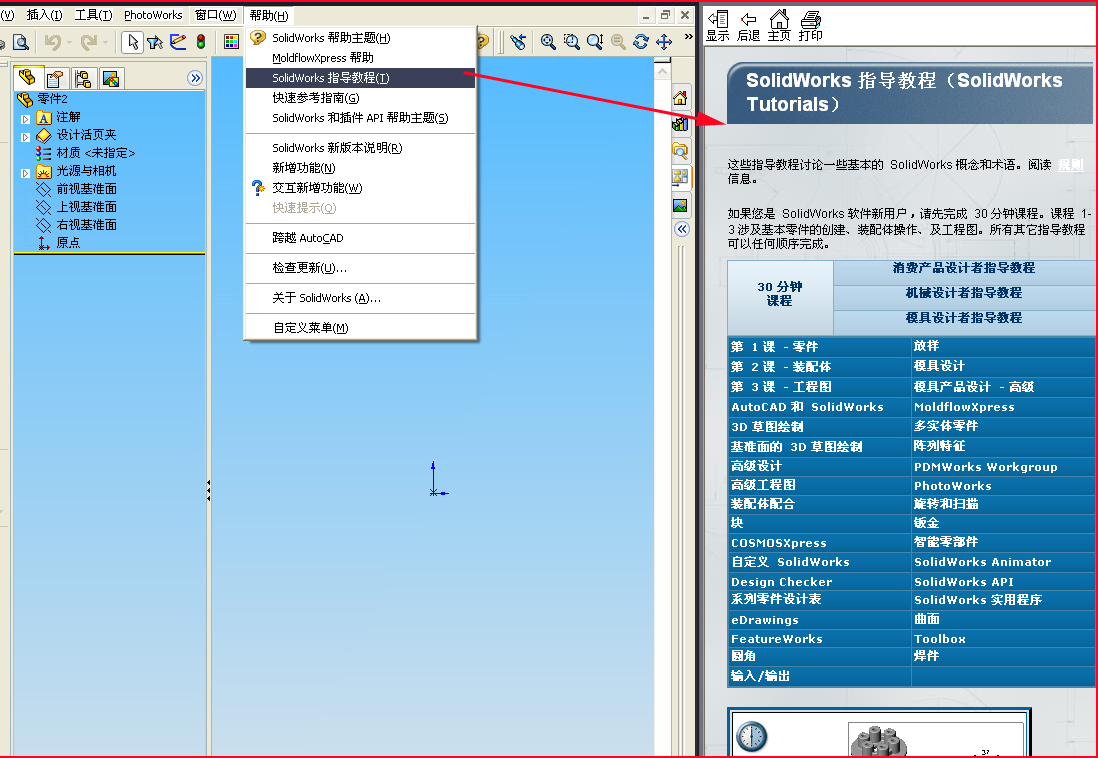Open the PhotoWorks menu
This screenshot has width=1098, height=758.
pos(153,15)
